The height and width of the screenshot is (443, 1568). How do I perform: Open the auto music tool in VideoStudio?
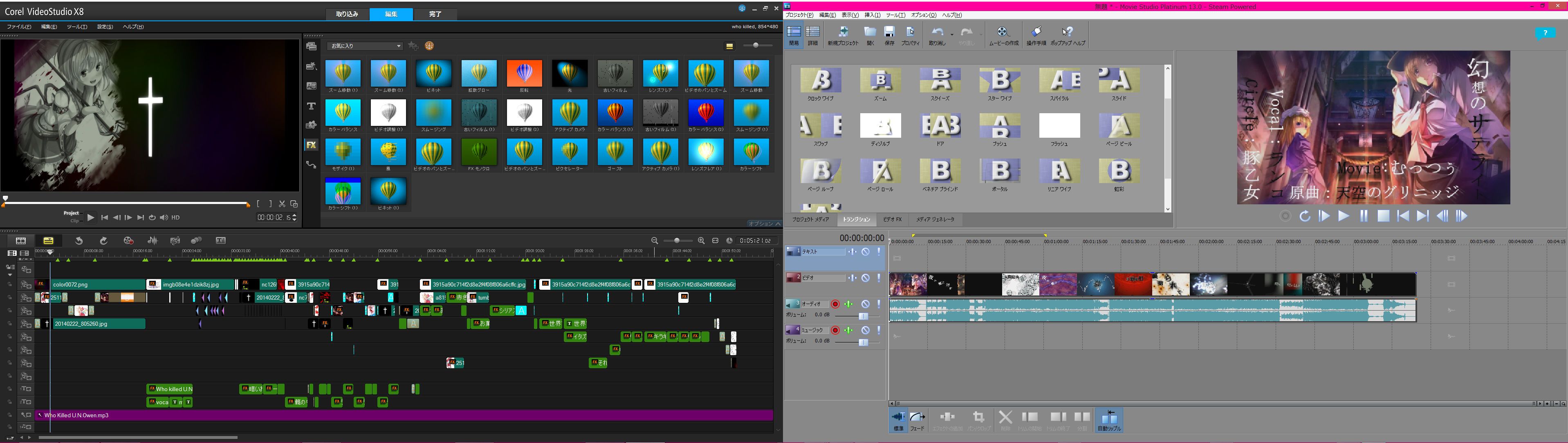[175, 241]
